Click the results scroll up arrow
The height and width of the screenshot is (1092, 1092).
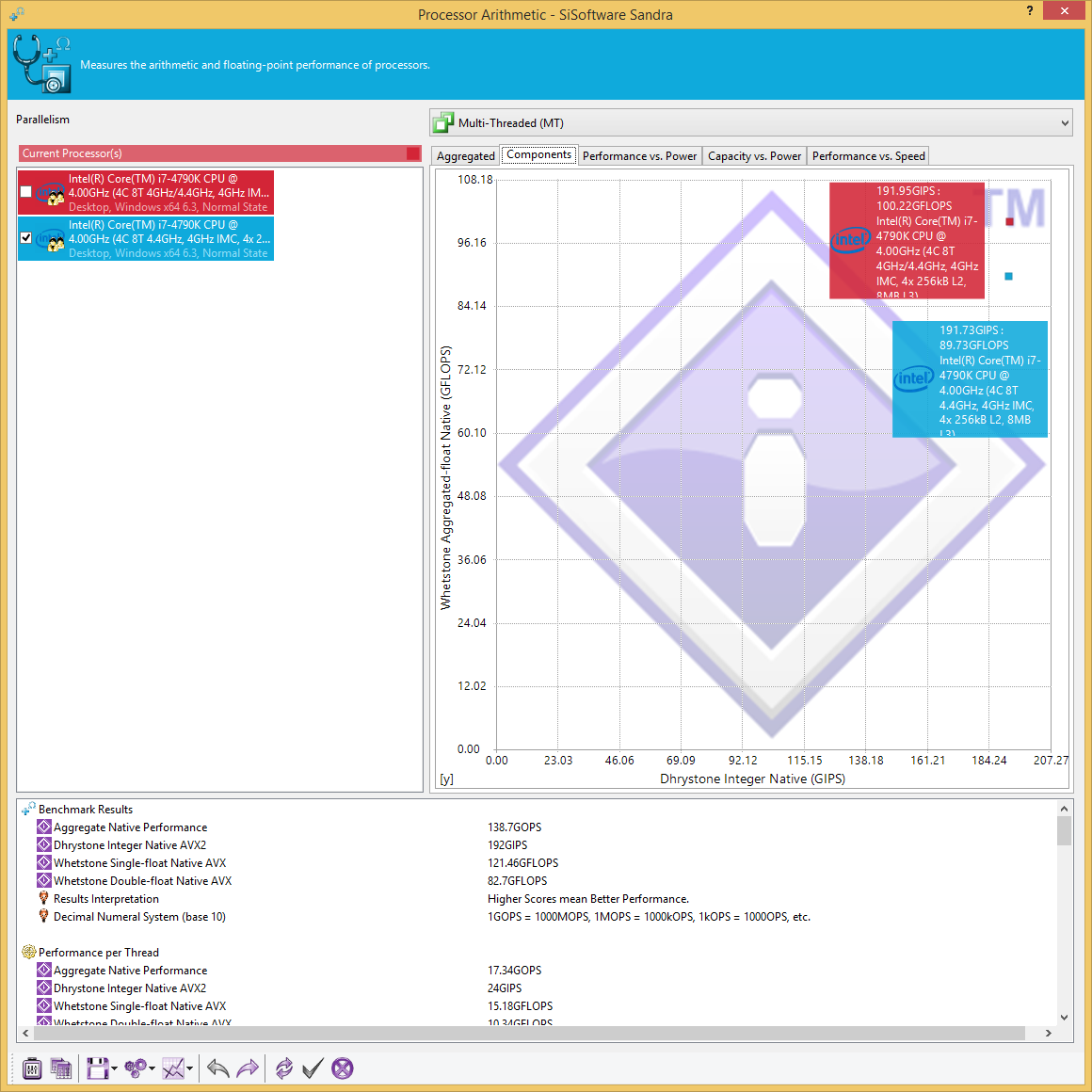[1064, 809]
